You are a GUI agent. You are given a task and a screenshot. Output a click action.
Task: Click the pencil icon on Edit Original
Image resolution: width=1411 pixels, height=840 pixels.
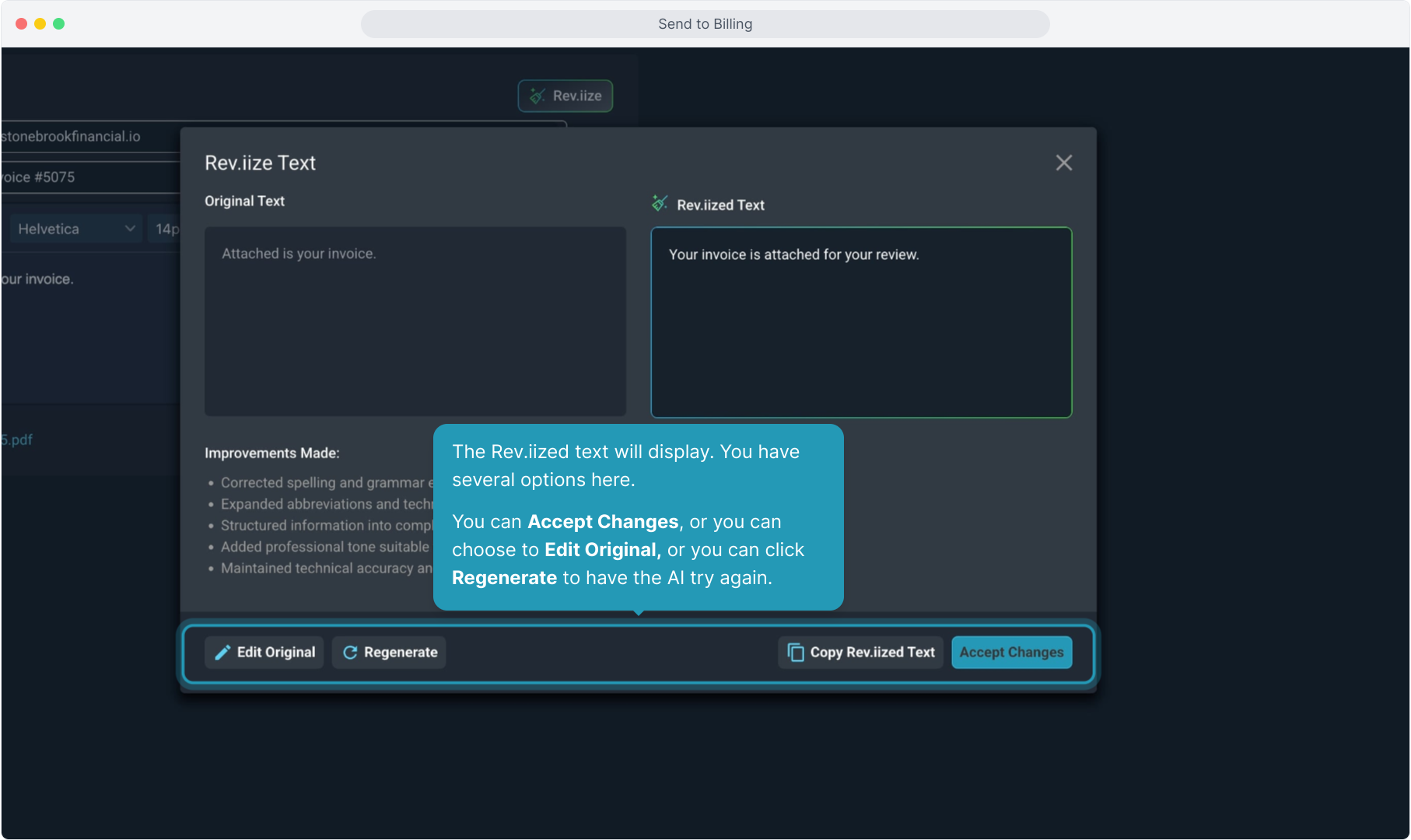(222, 653)
